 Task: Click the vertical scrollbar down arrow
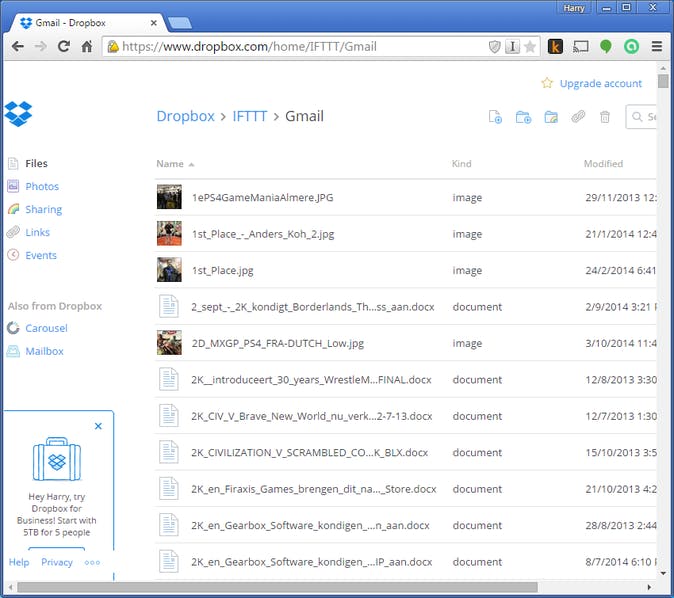[x=663, y=573]
